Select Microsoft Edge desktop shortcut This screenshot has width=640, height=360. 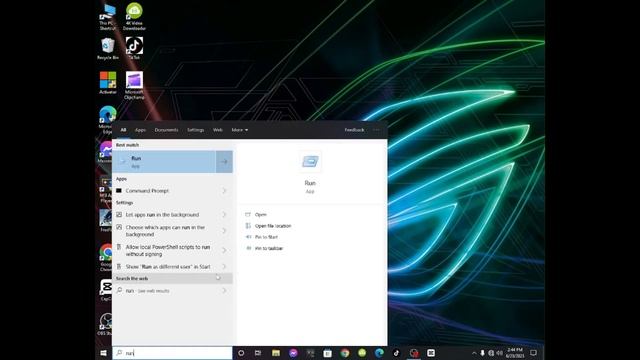(x=107, y=120)
